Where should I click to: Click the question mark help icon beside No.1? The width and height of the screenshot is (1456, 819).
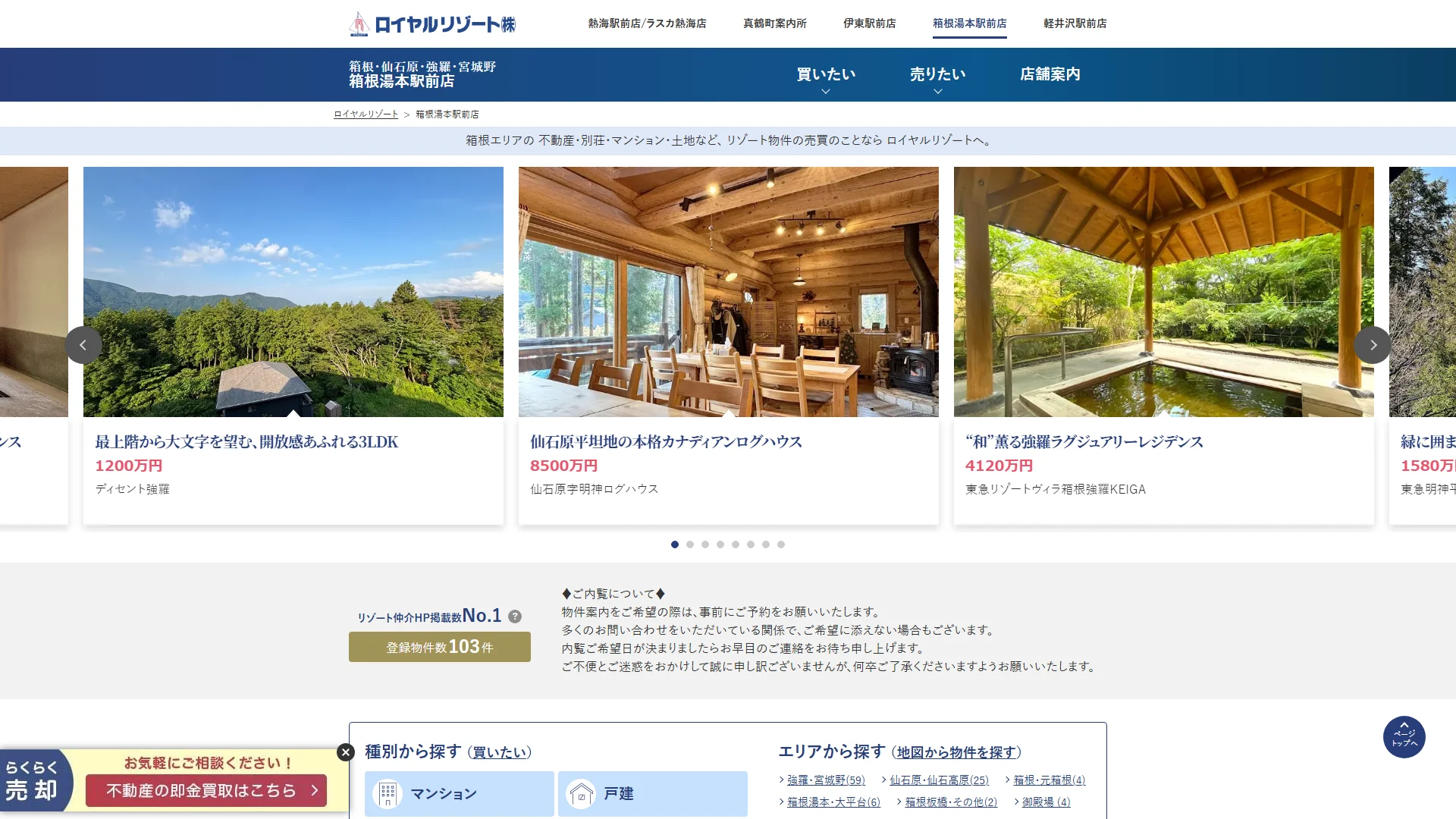pyautogui.click(x=515, y=617)
